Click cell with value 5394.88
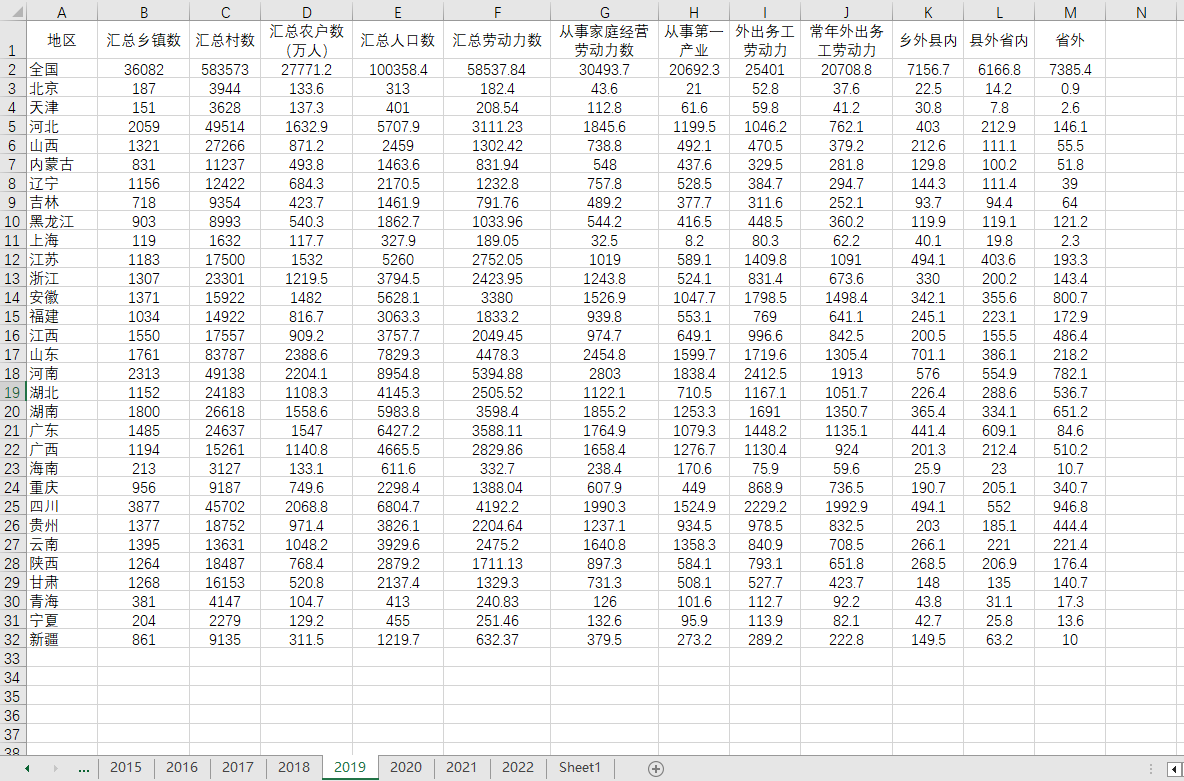Viewport: 1184px width, 781px height. [497, 373]
